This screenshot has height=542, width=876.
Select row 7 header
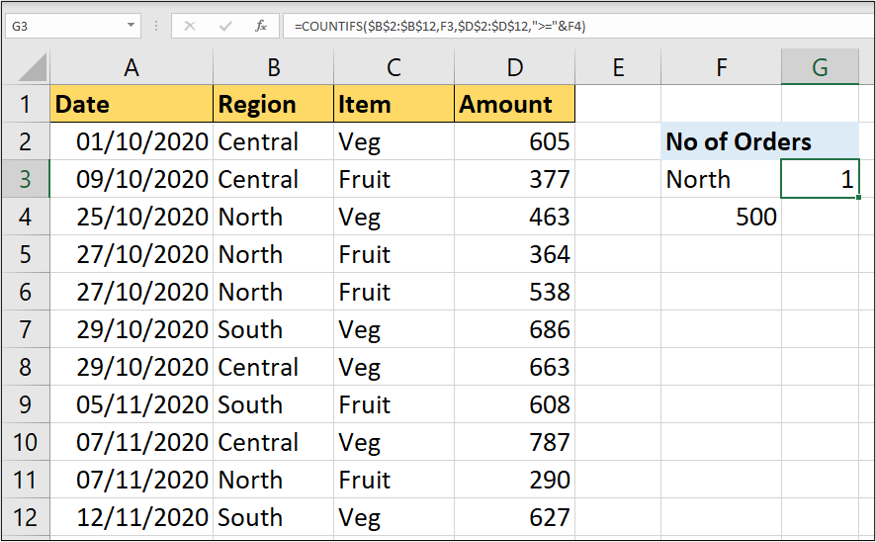[25, 329]
